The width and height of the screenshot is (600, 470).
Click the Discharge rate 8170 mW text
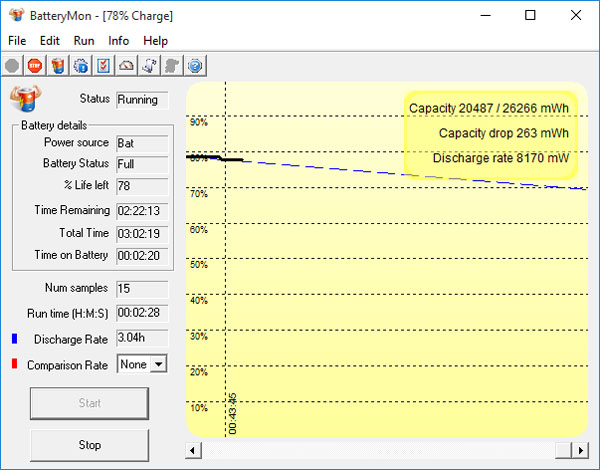501,158
